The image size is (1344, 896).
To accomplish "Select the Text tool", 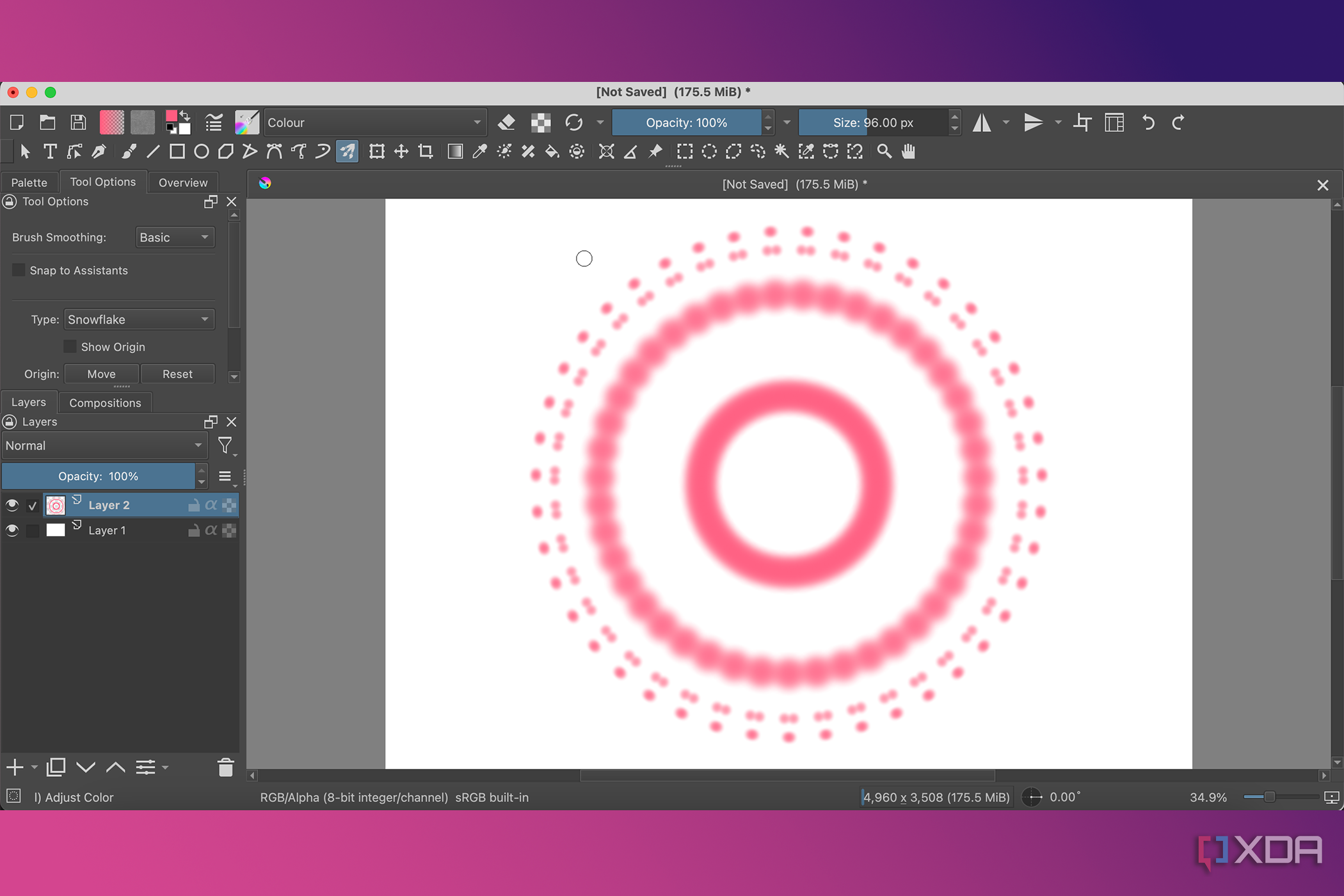I will tap(50, 152).
